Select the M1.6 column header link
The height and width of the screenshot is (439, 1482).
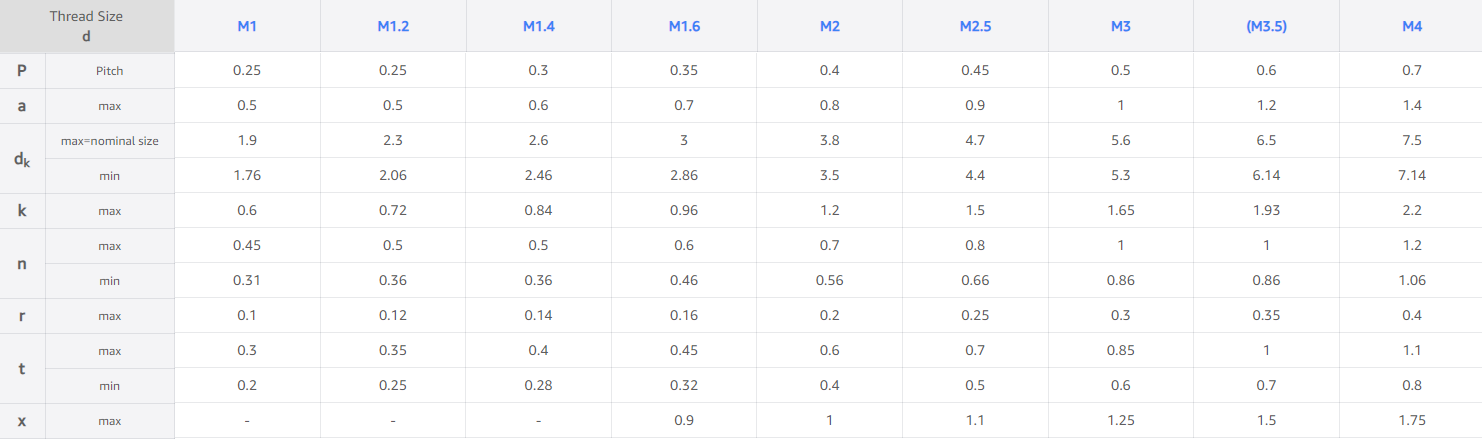tap(684, 26)
